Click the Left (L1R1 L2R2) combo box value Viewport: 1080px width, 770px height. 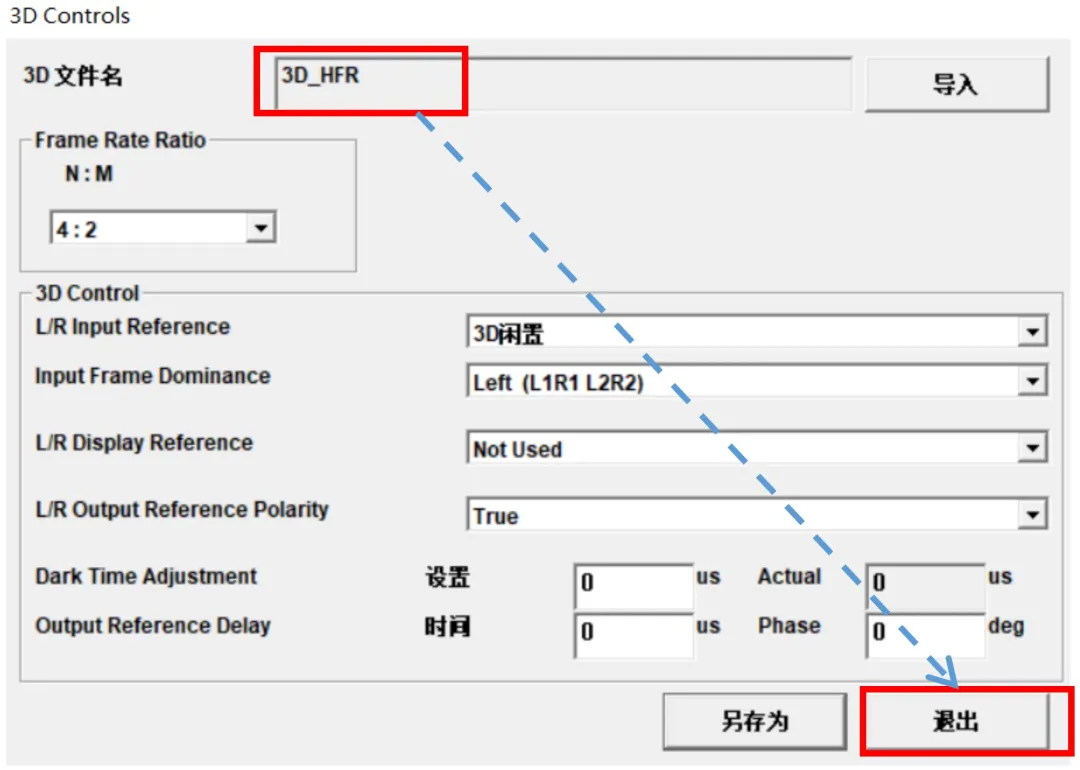click(x=740, y=382)
